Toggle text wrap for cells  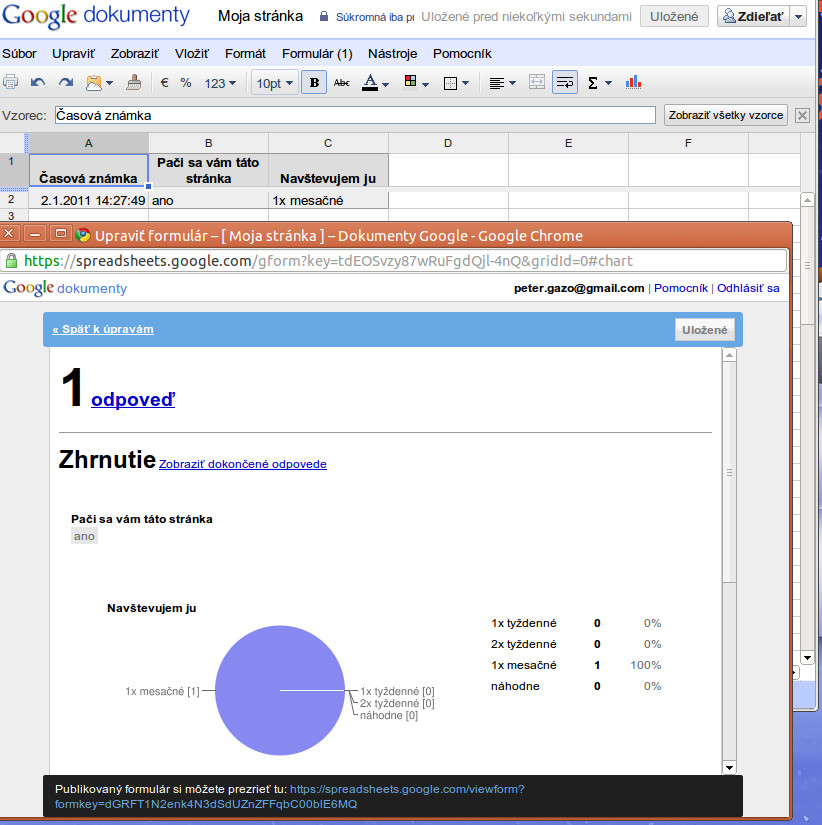tap(564, 83)
